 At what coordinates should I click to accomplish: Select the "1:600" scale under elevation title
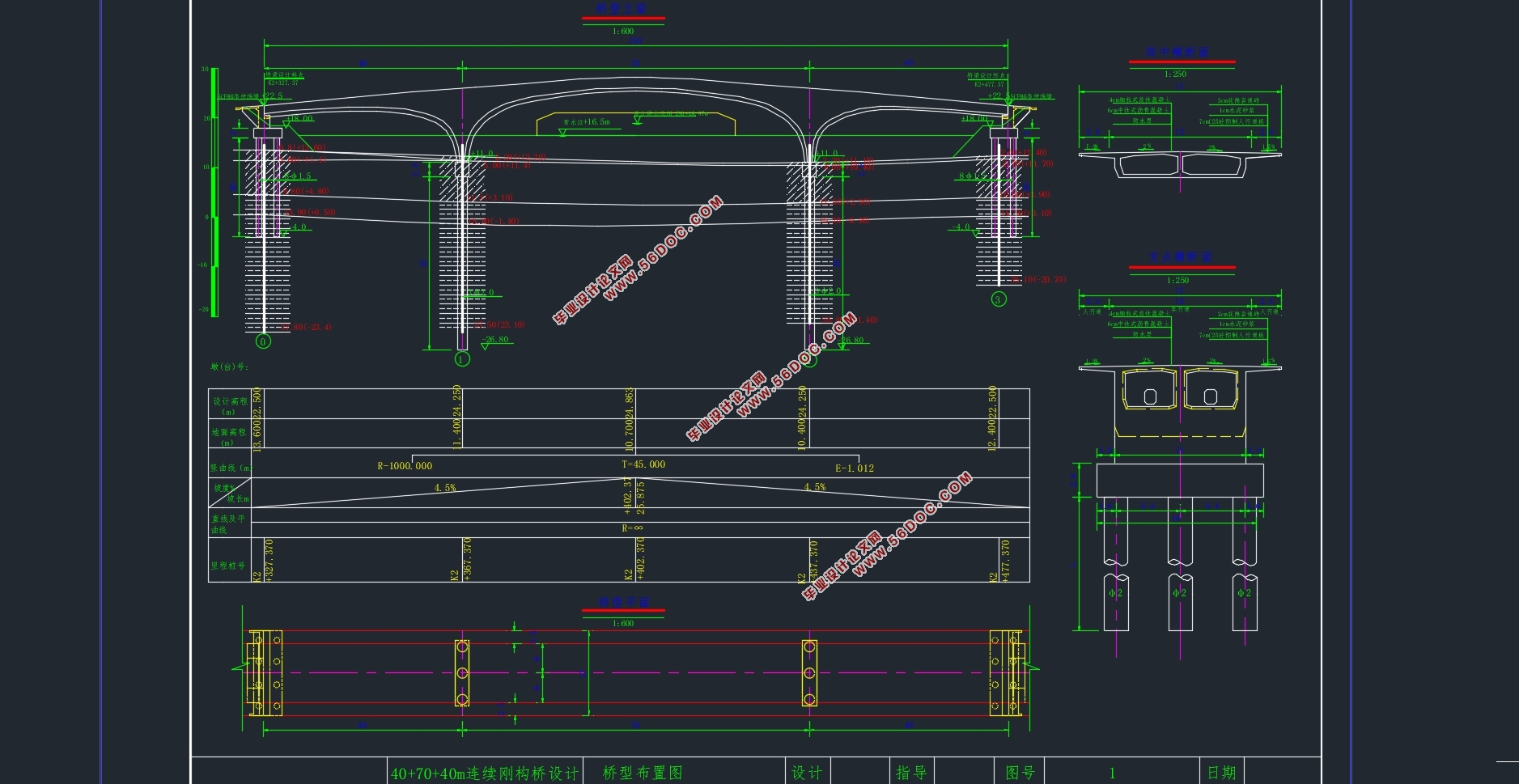click(x=623, y=32)
